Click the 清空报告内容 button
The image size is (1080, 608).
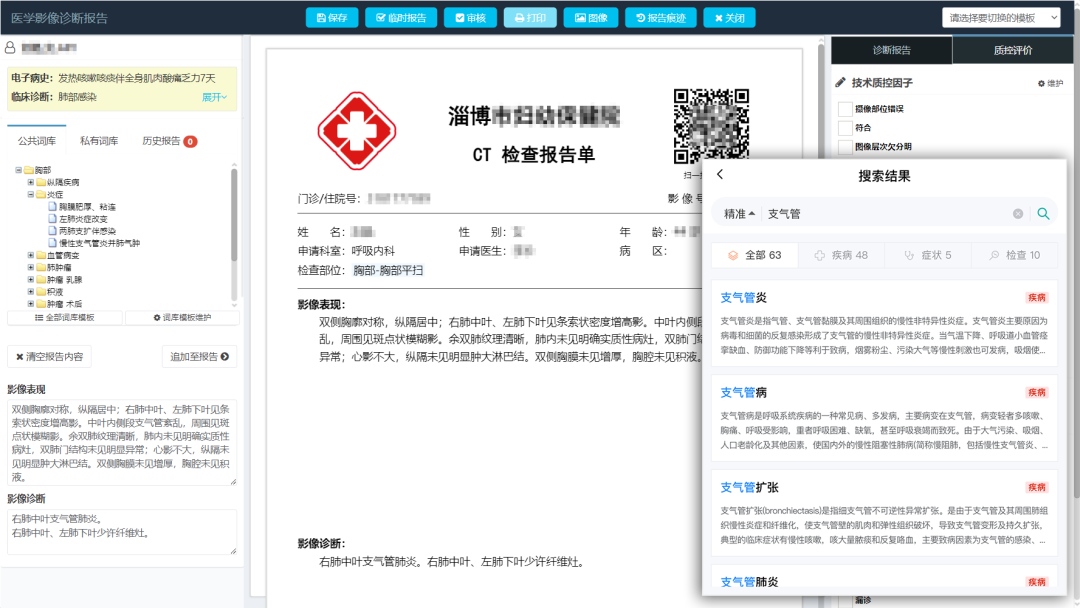tap(50, 356)
